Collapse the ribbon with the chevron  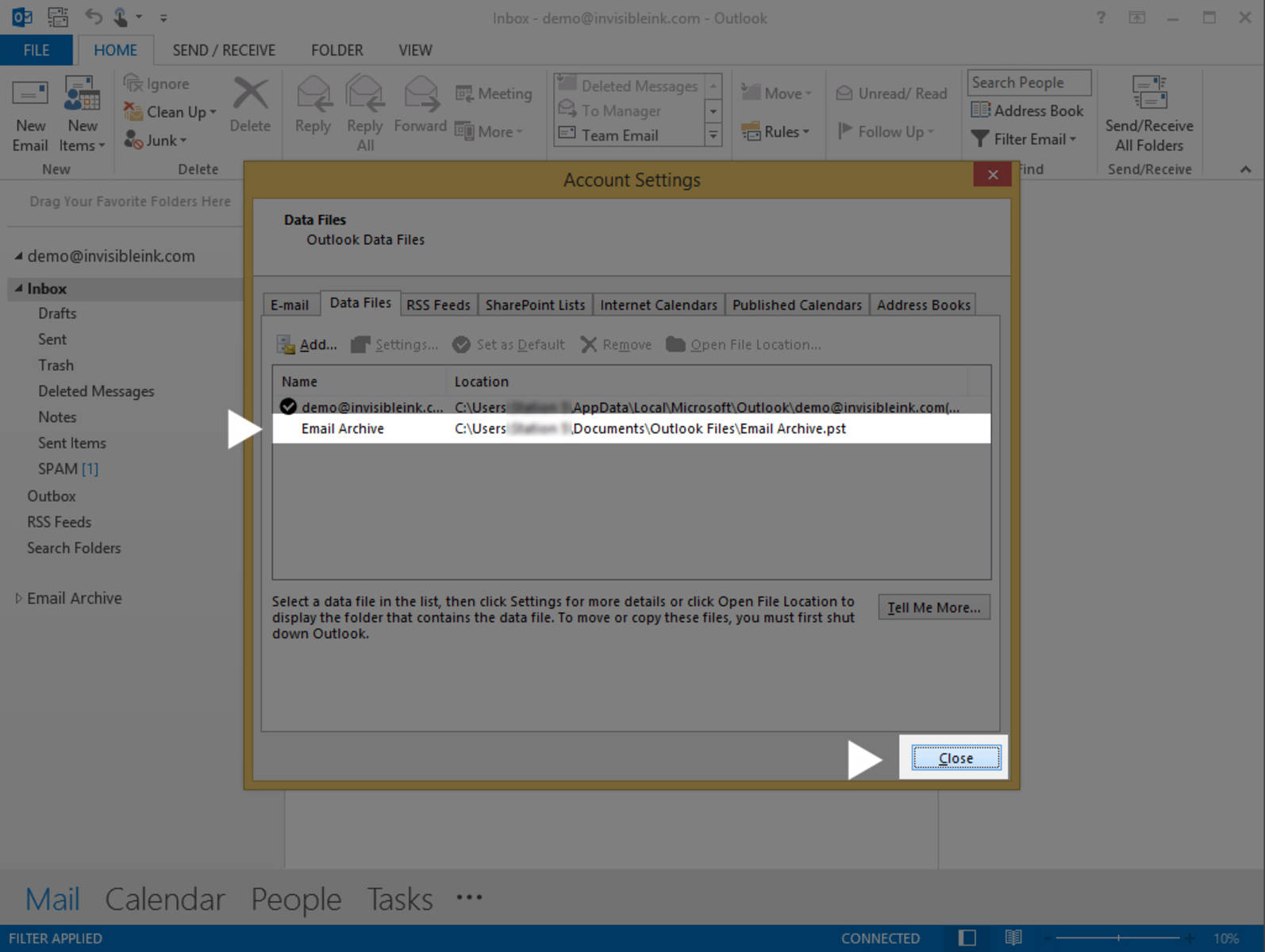point(1246,169)
